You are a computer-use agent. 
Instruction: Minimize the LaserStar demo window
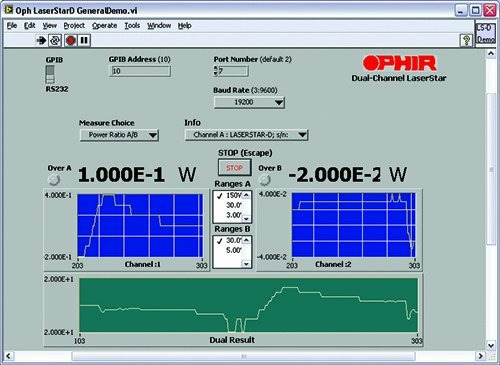coord(461,11)
